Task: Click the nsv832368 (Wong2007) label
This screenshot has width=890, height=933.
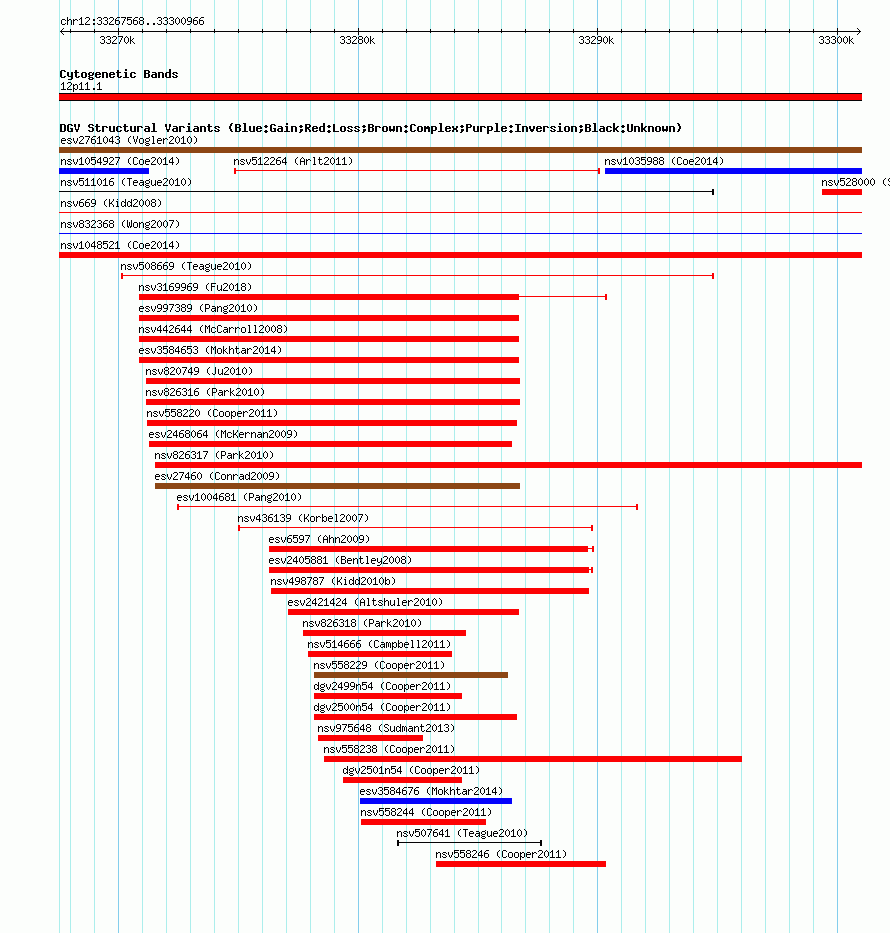Action: (120, 224)
